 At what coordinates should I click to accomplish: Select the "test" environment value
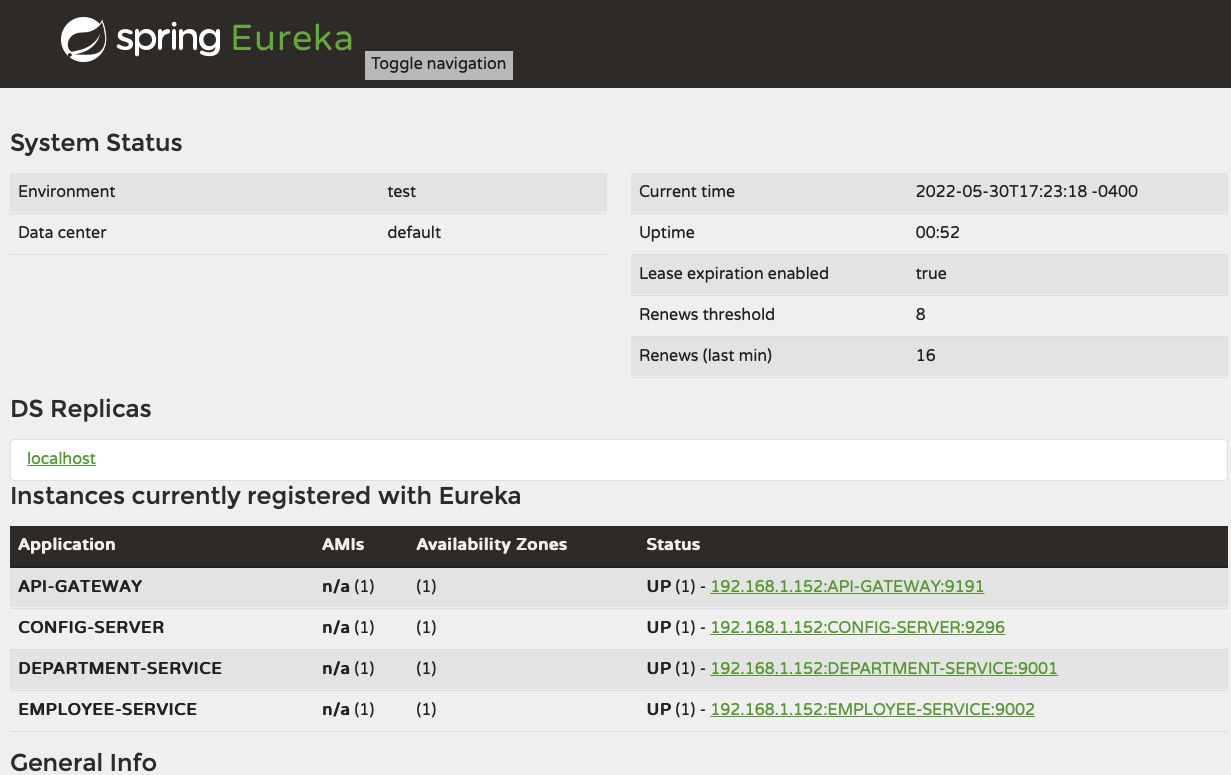pyautogui.click(x=402, y=191)
